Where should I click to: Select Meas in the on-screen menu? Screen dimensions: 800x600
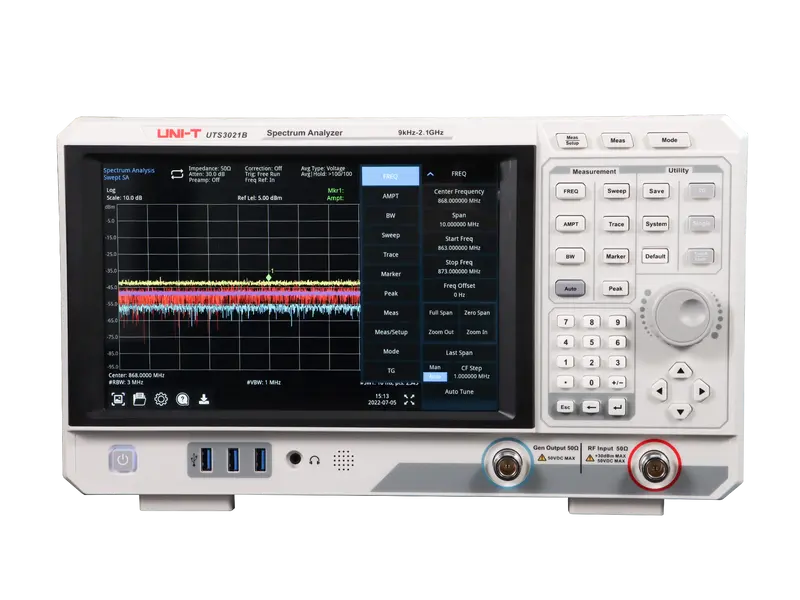390,313
